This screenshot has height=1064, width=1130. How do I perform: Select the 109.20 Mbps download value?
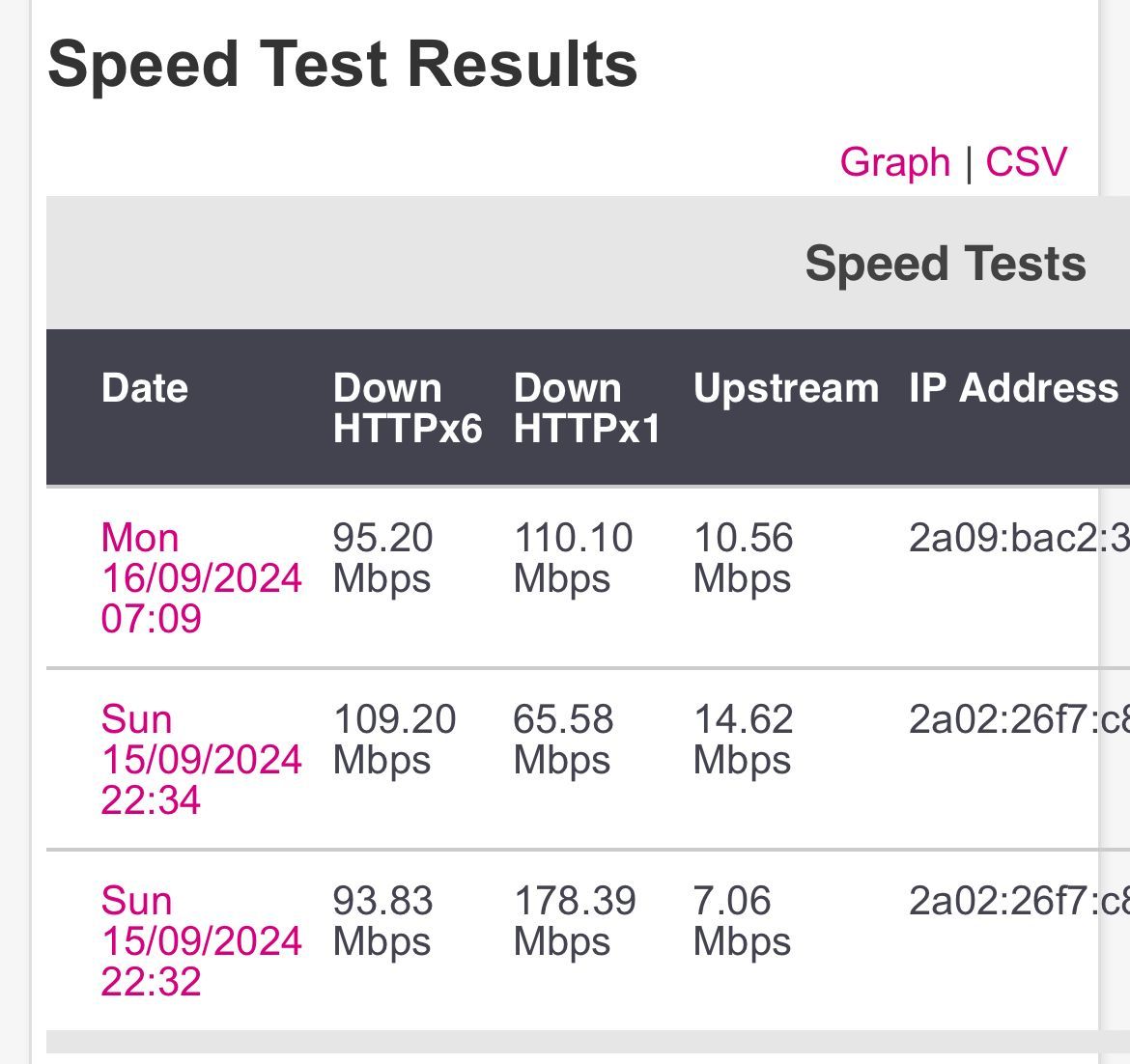coord(394,740)
